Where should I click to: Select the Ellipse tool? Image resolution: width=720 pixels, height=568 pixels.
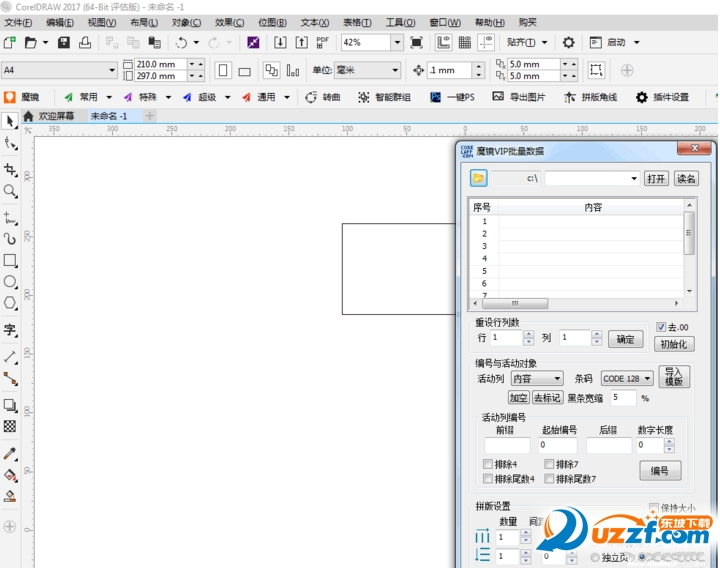10,281
